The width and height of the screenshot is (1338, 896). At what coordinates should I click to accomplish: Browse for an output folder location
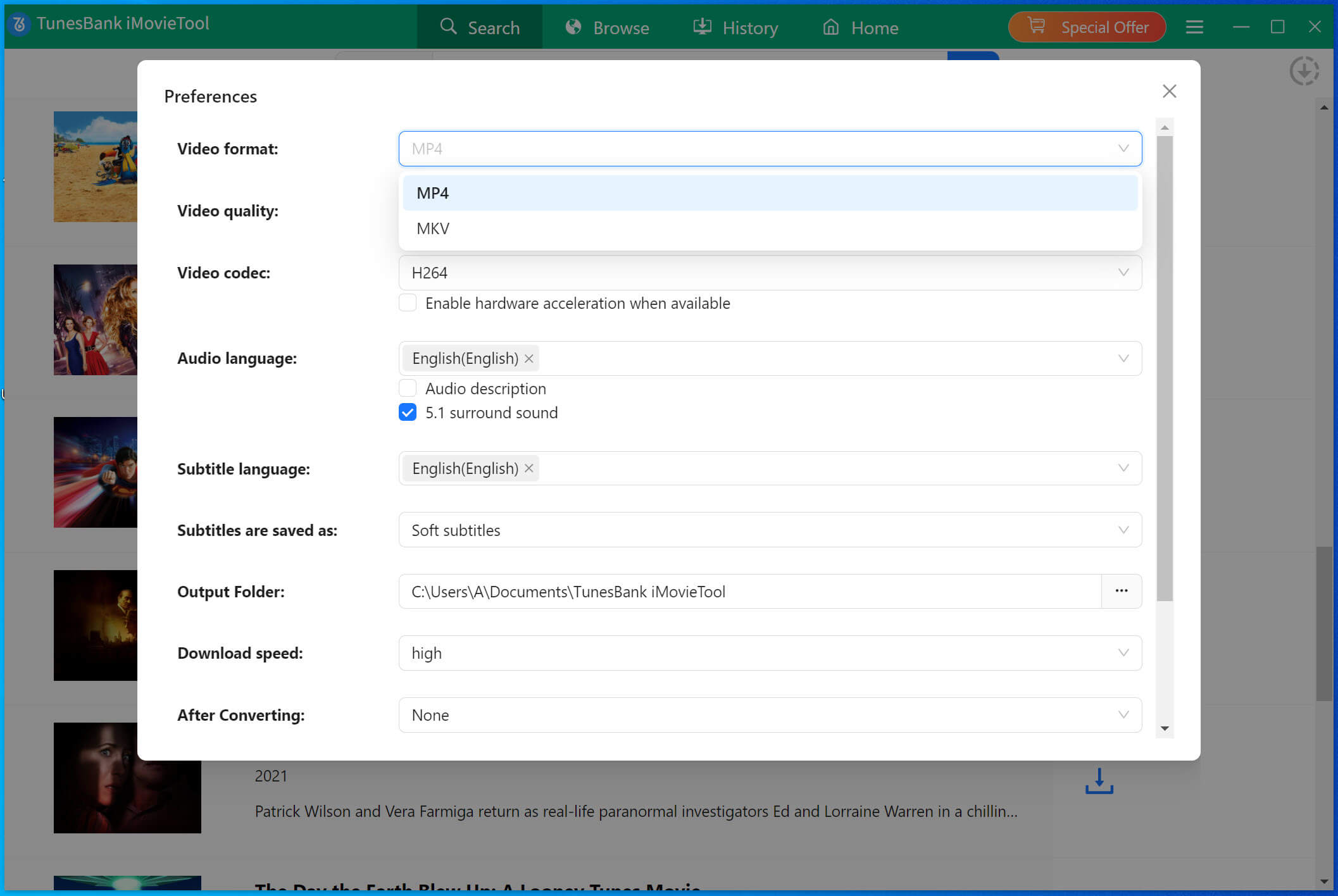(x=1121, y=591)
